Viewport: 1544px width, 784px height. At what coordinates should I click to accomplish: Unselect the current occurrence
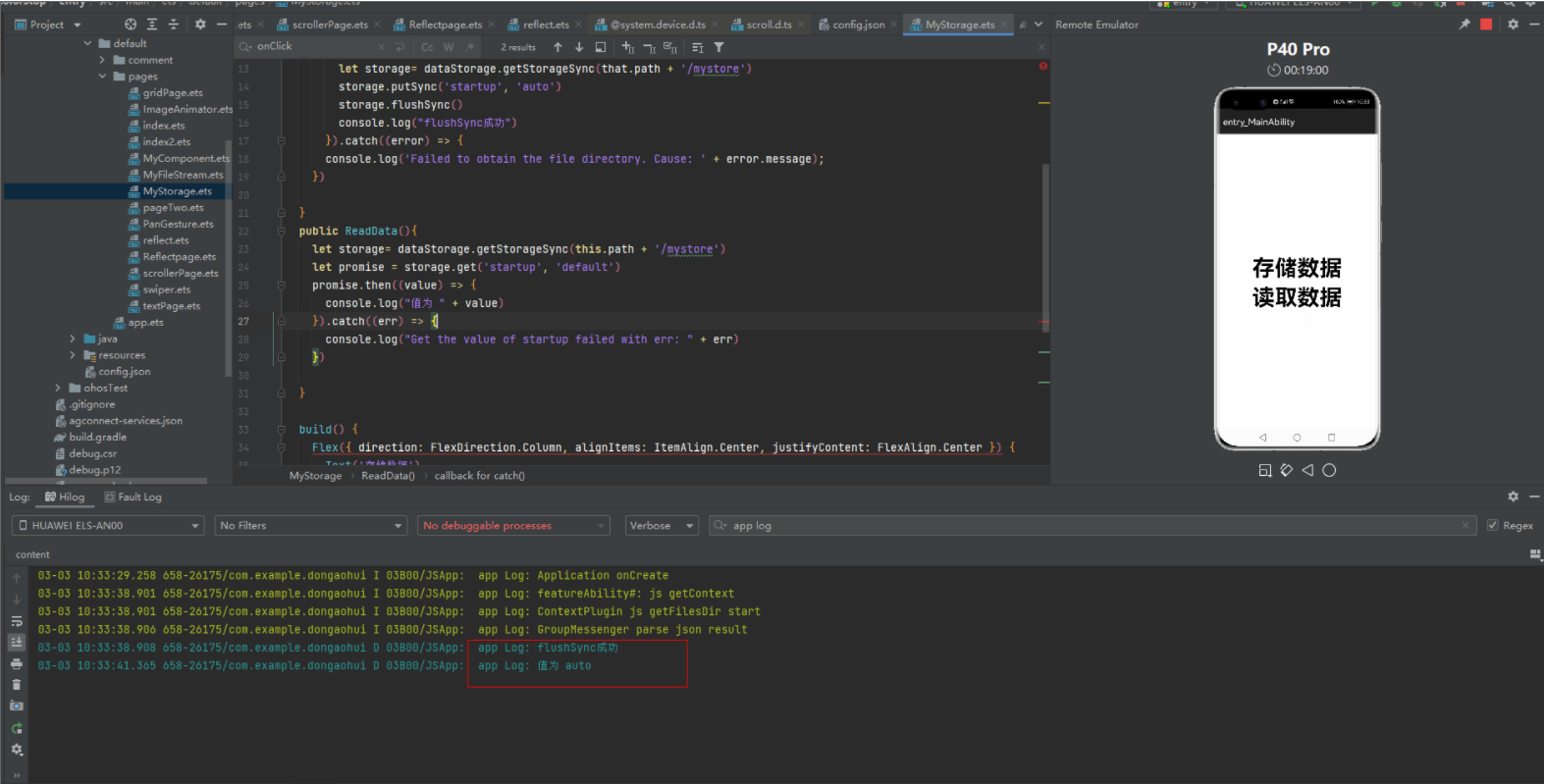point(650,47)
